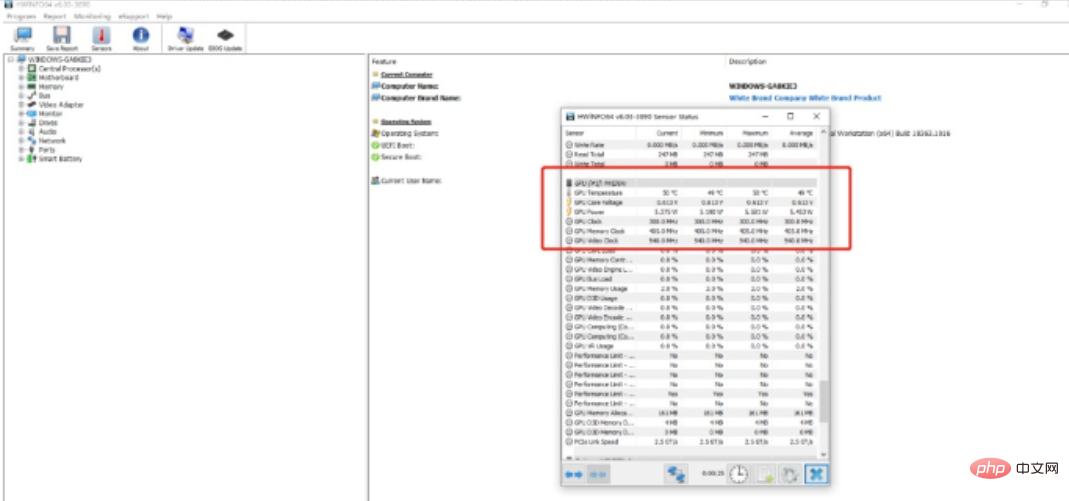Select the GPU Video Clock sensor row
Viewport: 1069px width, 501px height.
point(691,241)
